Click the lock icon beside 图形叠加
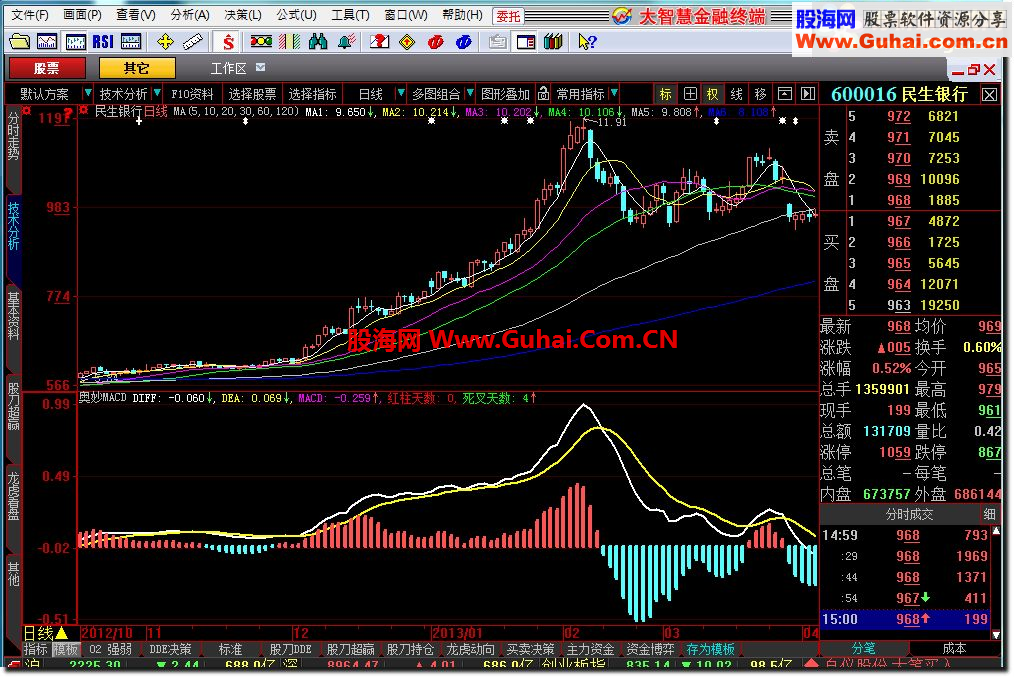 [544, 94]
